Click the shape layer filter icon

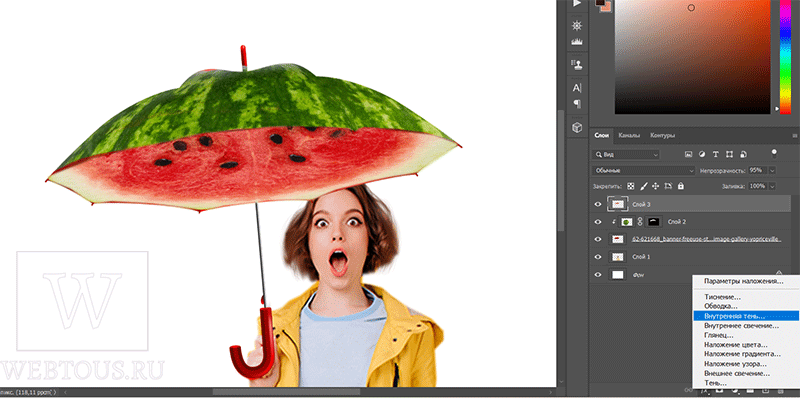(729, 154)
